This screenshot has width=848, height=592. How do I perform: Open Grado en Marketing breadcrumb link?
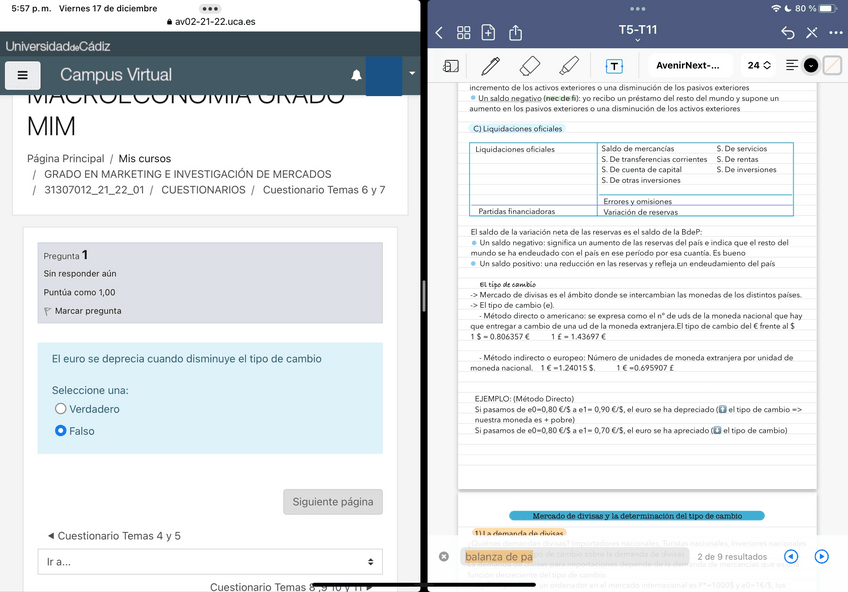point(188,174)
